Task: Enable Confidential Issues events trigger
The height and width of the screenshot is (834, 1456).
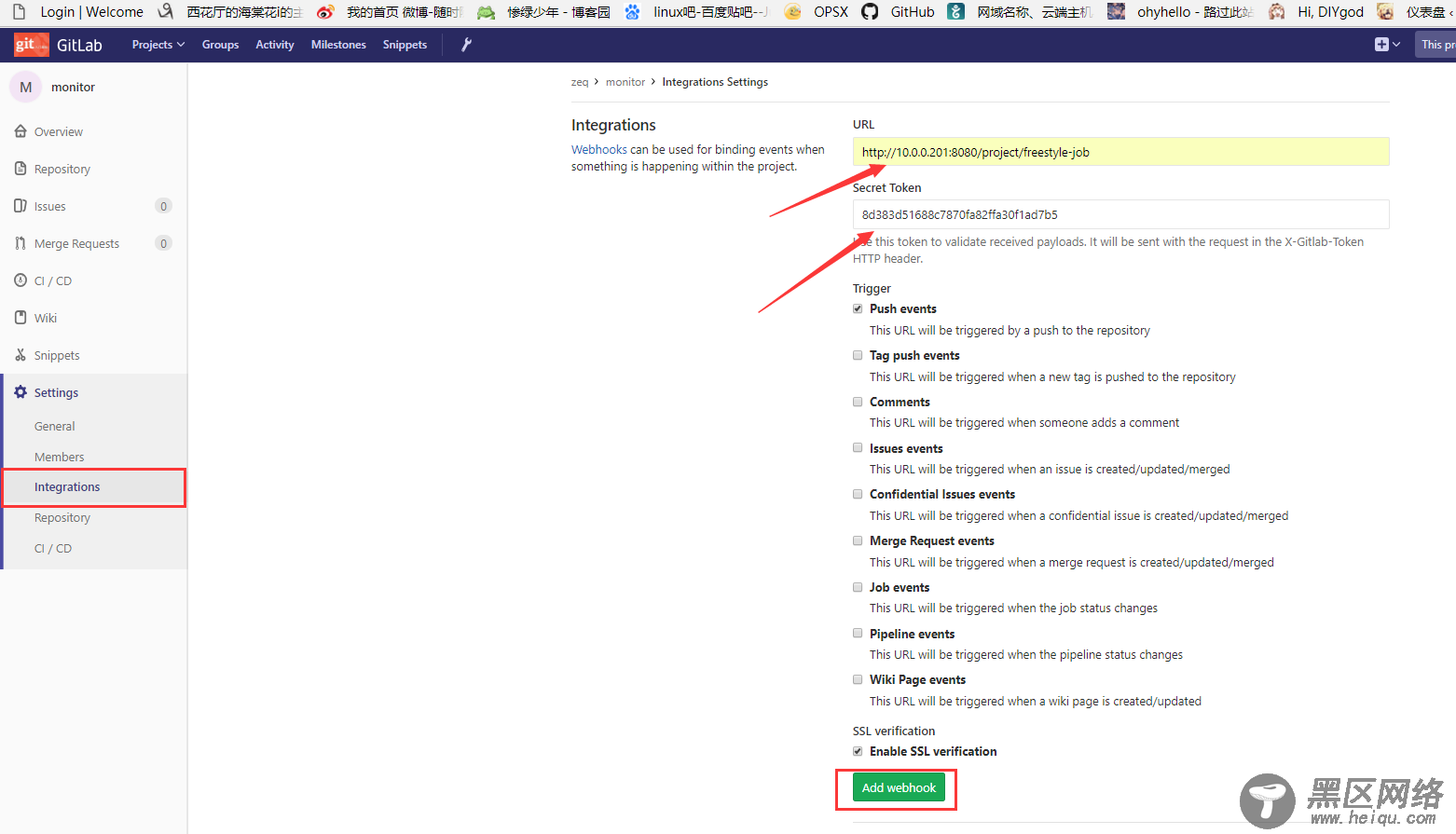Action: click(858, 494)
